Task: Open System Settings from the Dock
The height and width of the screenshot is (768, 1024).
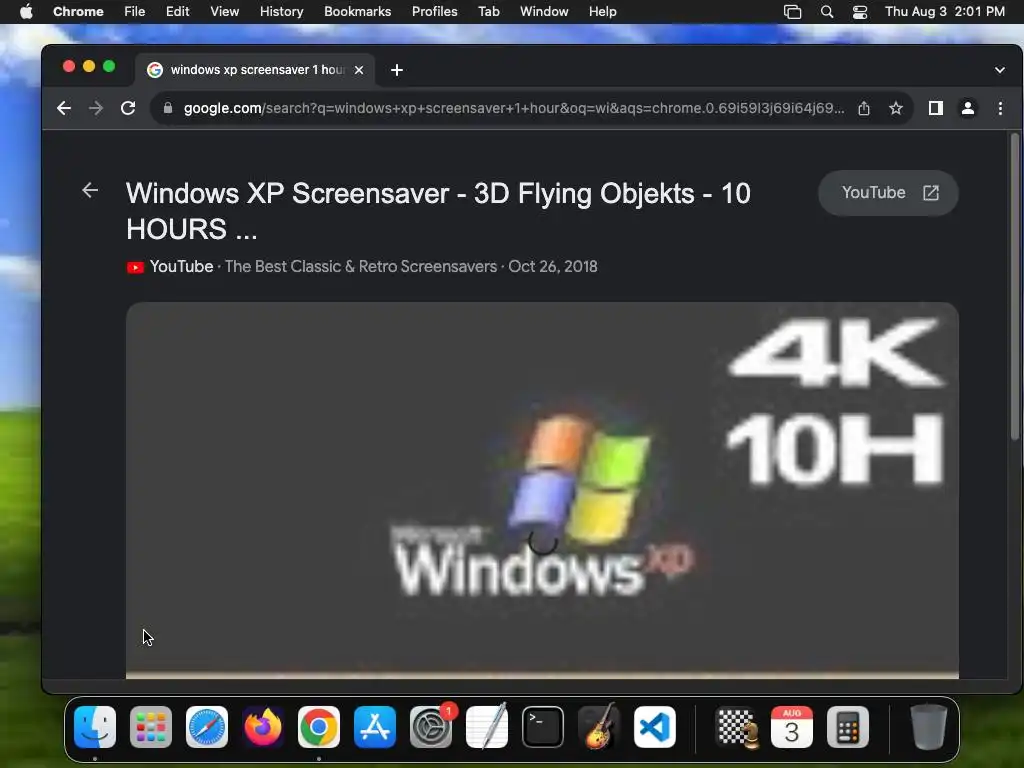Action: (x=431, y=727)
